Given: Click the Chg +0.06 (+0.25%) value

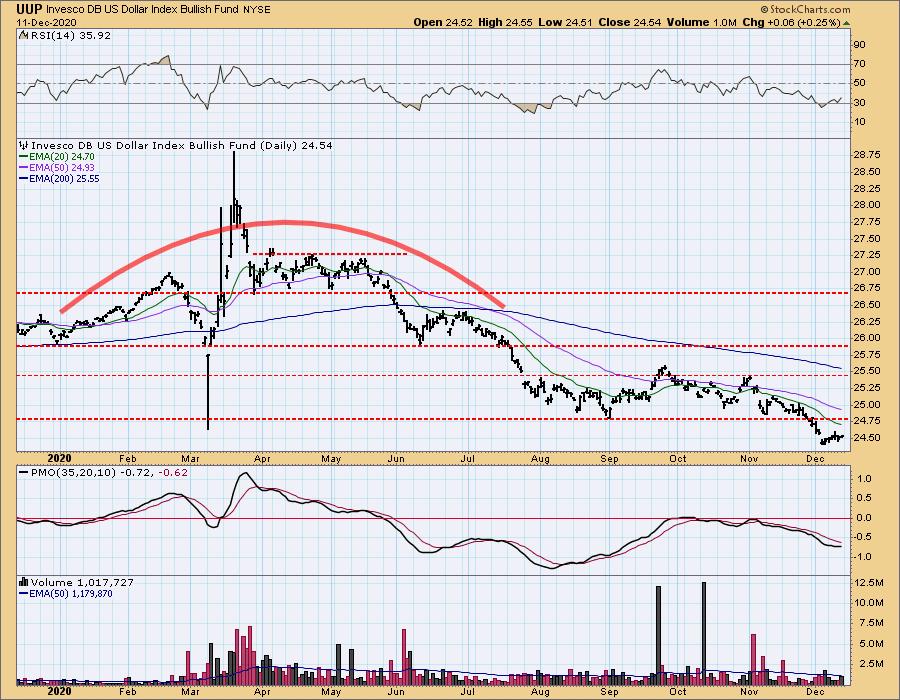Looking at the screenshot, I should click(x=791, y=22).
